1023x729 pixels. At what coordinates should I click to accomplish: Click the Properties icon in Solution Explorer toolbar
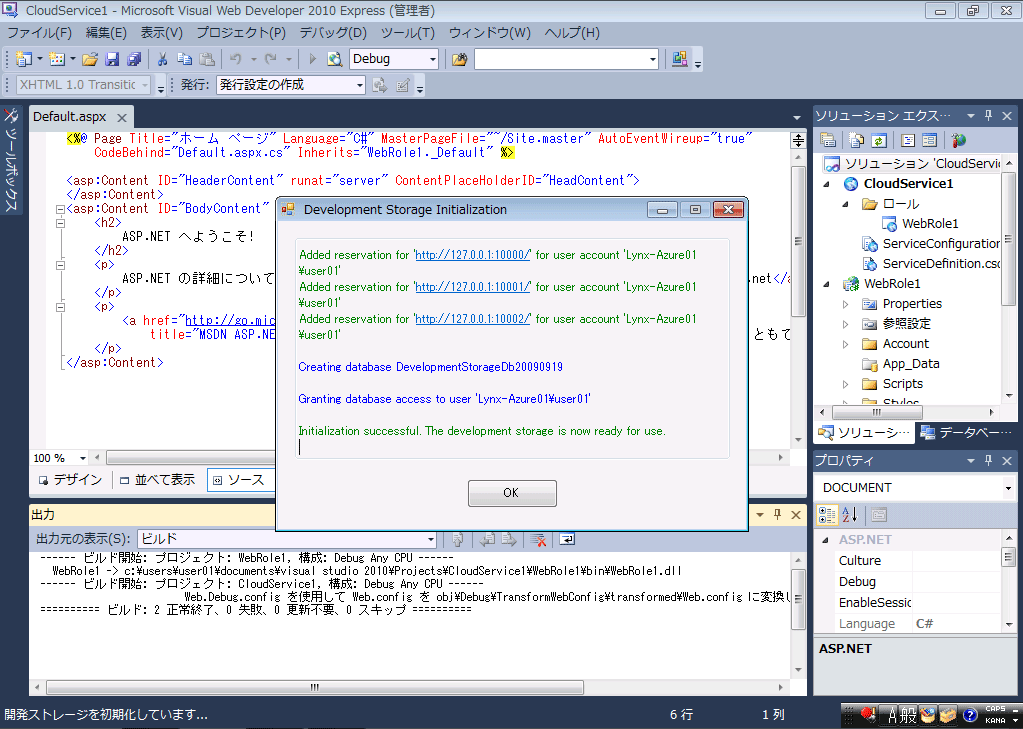click(x=828, y=140)
